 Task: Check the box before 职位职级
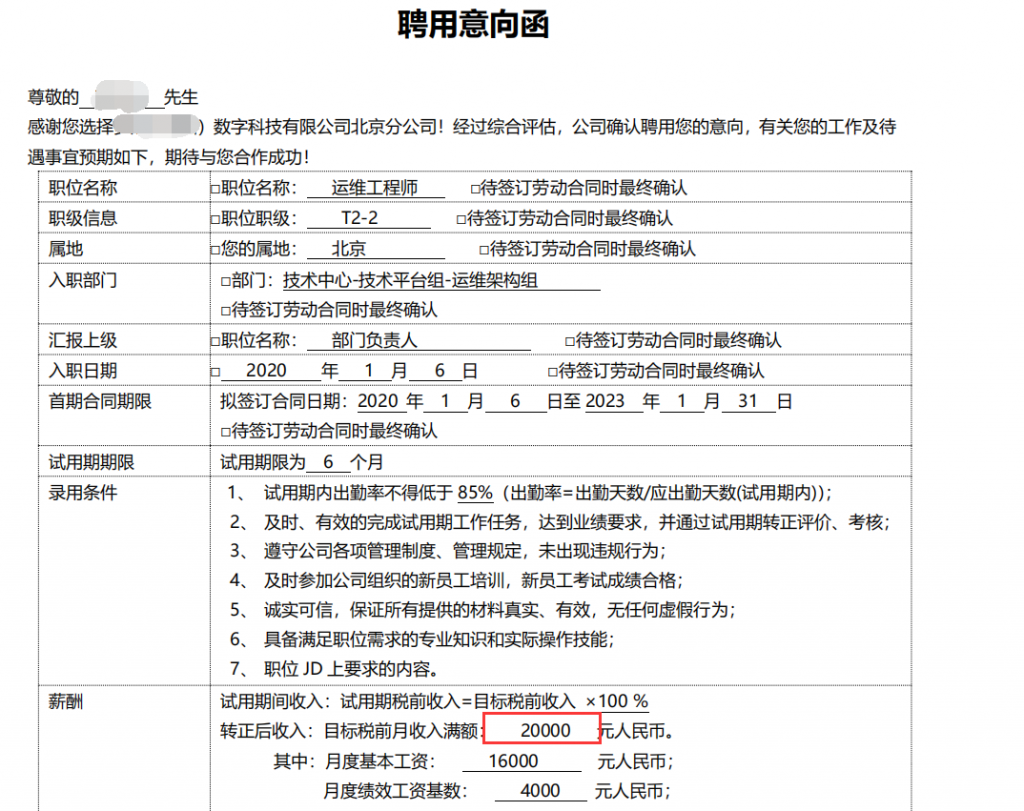[x=215, y=219]
